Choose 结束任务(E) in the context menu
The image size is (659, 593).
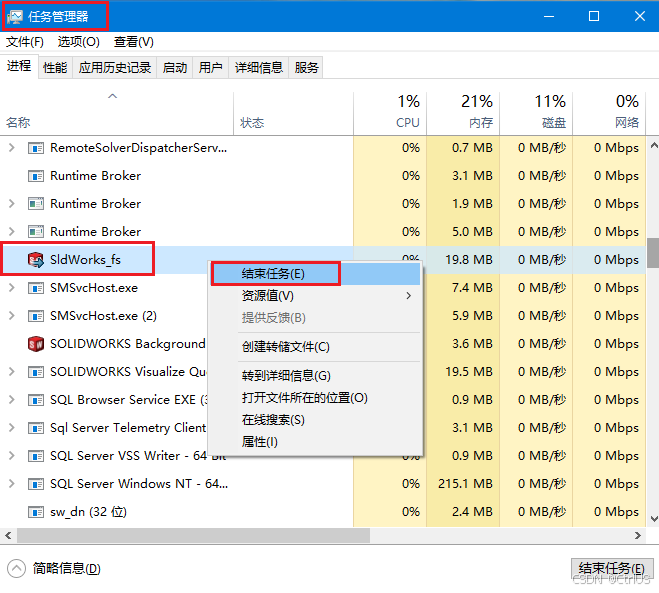click(x=316, y=274)
